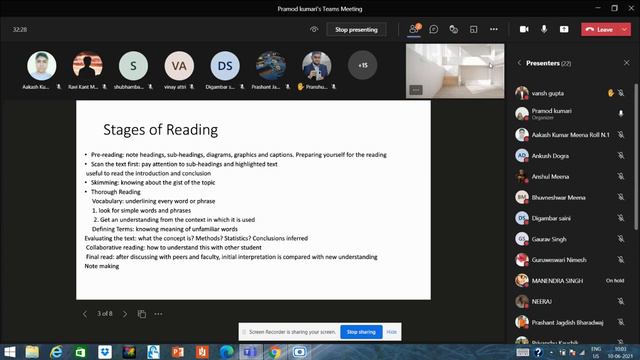Click Aakash Kumar Meena's muted mic icon

click(x=621, y=134)
